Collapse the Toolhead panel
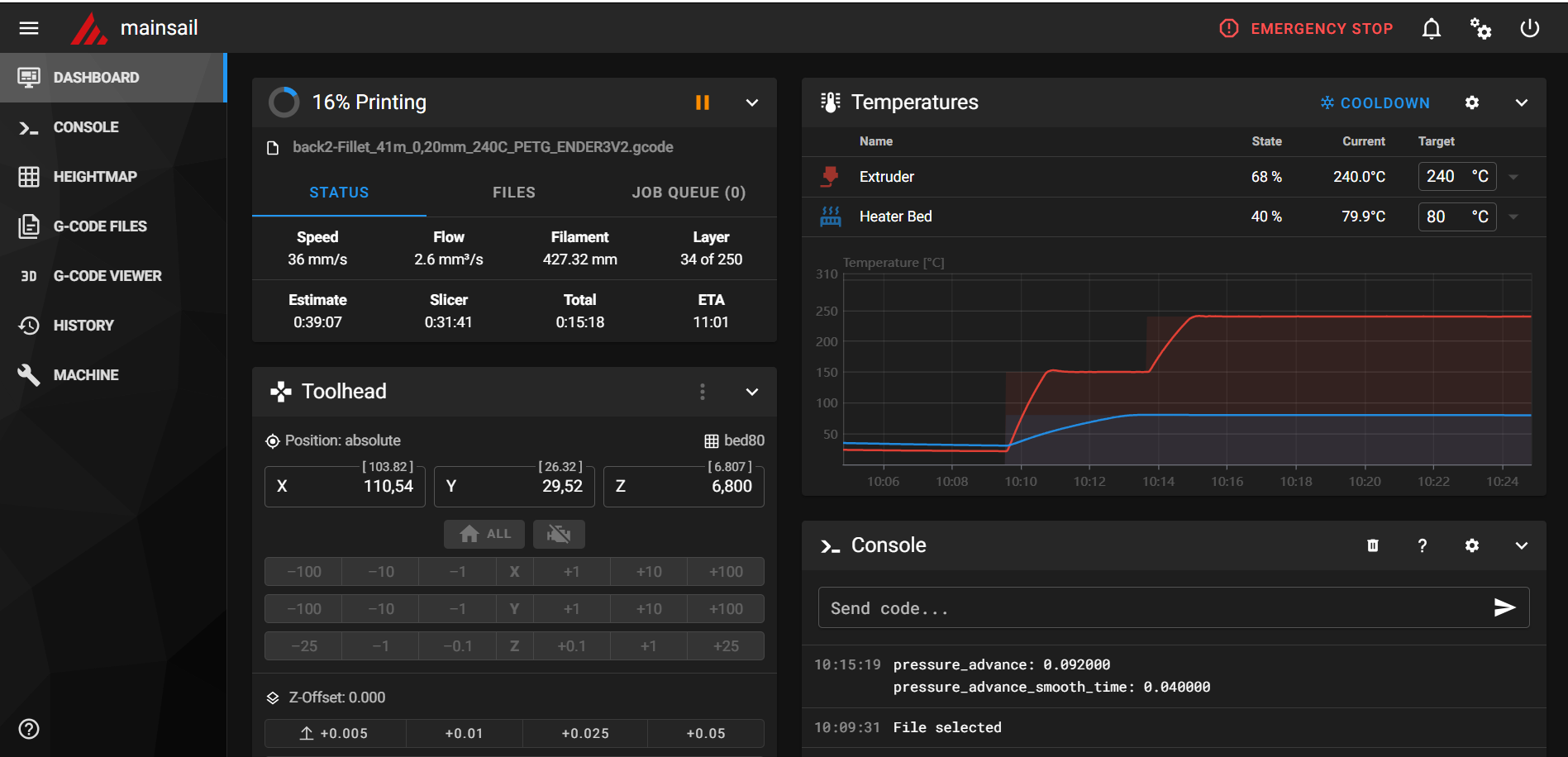 point(751,392)
